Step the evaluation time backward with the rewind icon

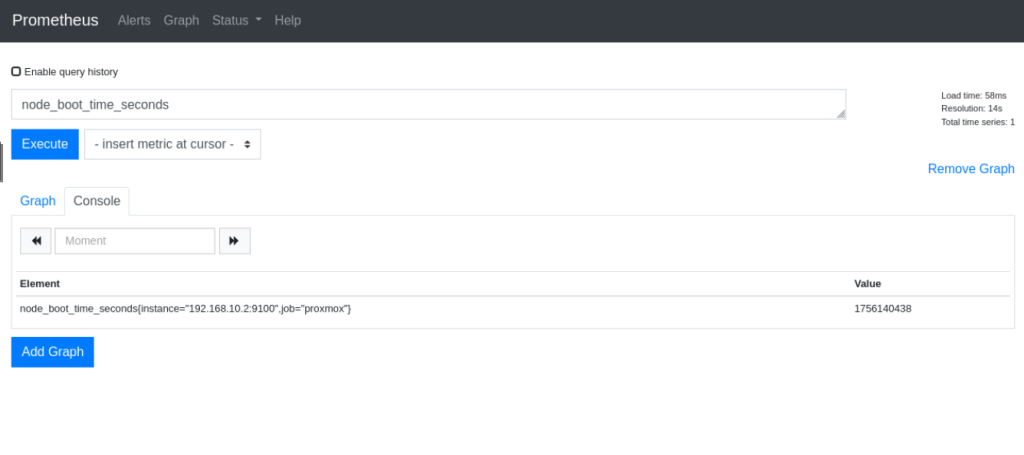tap(36, 241)
